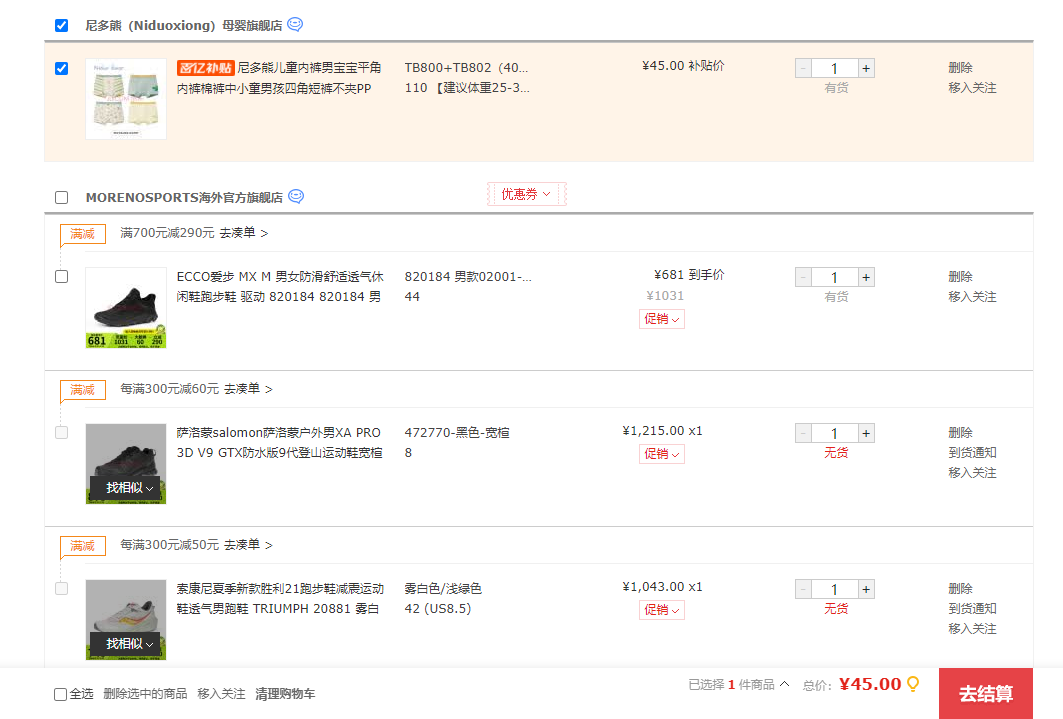Increase quantity of Niduoxiong children's underwear
This screenshot has height=719, width=1063.
pyautogui.click(x=866, y=68)
